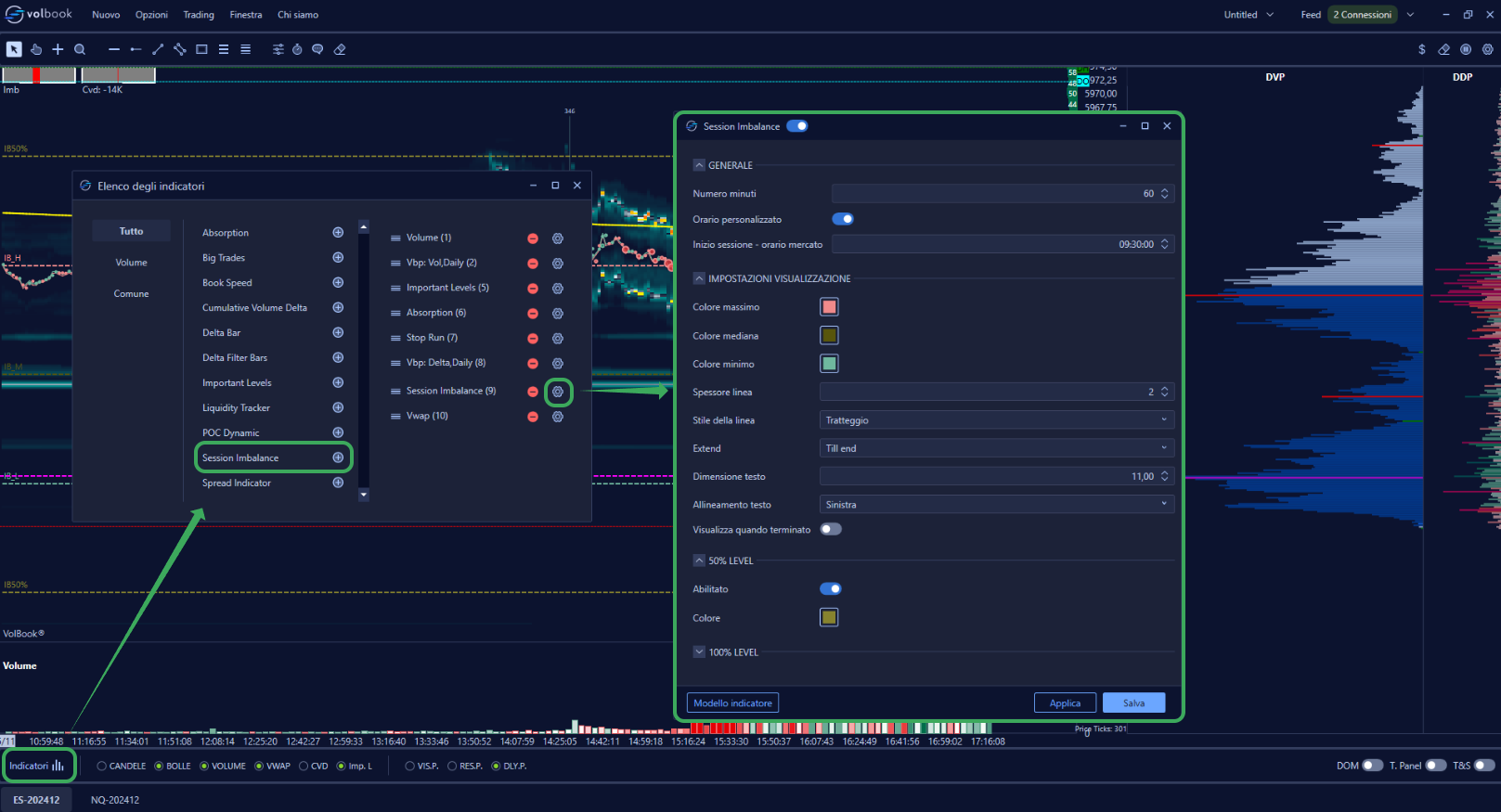The height and width of the screenshot is (812, 1501).
Task: Open the Finestra menu
Action: (246, 15)
